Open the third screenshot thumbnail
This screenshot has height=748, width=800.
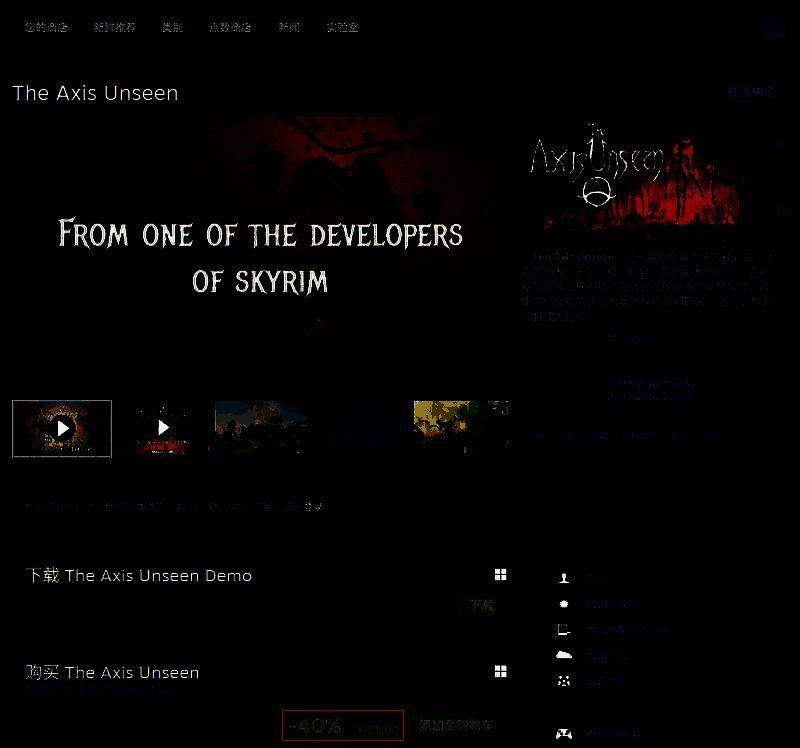(261, 428)
